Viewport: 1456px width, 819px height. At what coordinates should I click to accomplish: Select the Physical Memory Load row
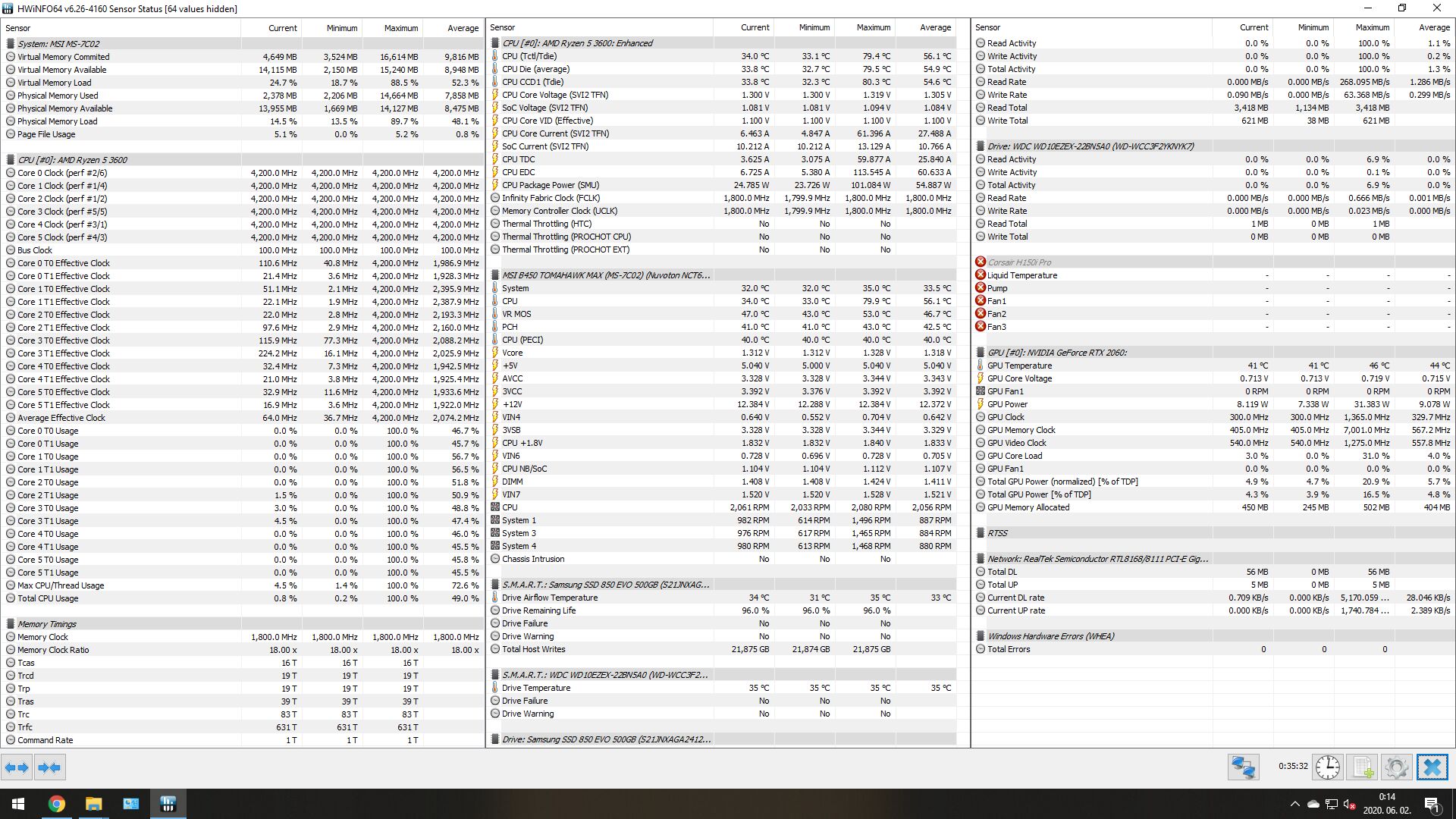[243, 121]
